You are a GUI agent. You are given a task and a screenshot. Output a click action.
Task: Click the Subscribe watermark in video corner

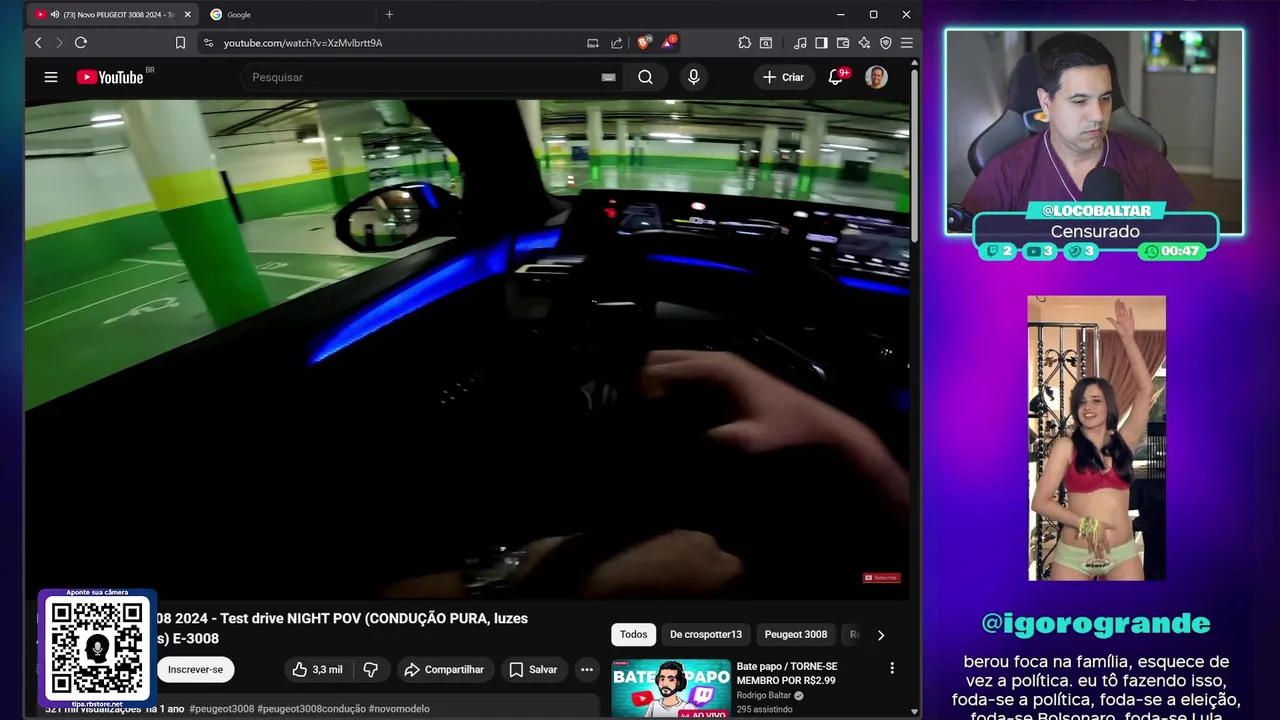pos(881,577)
